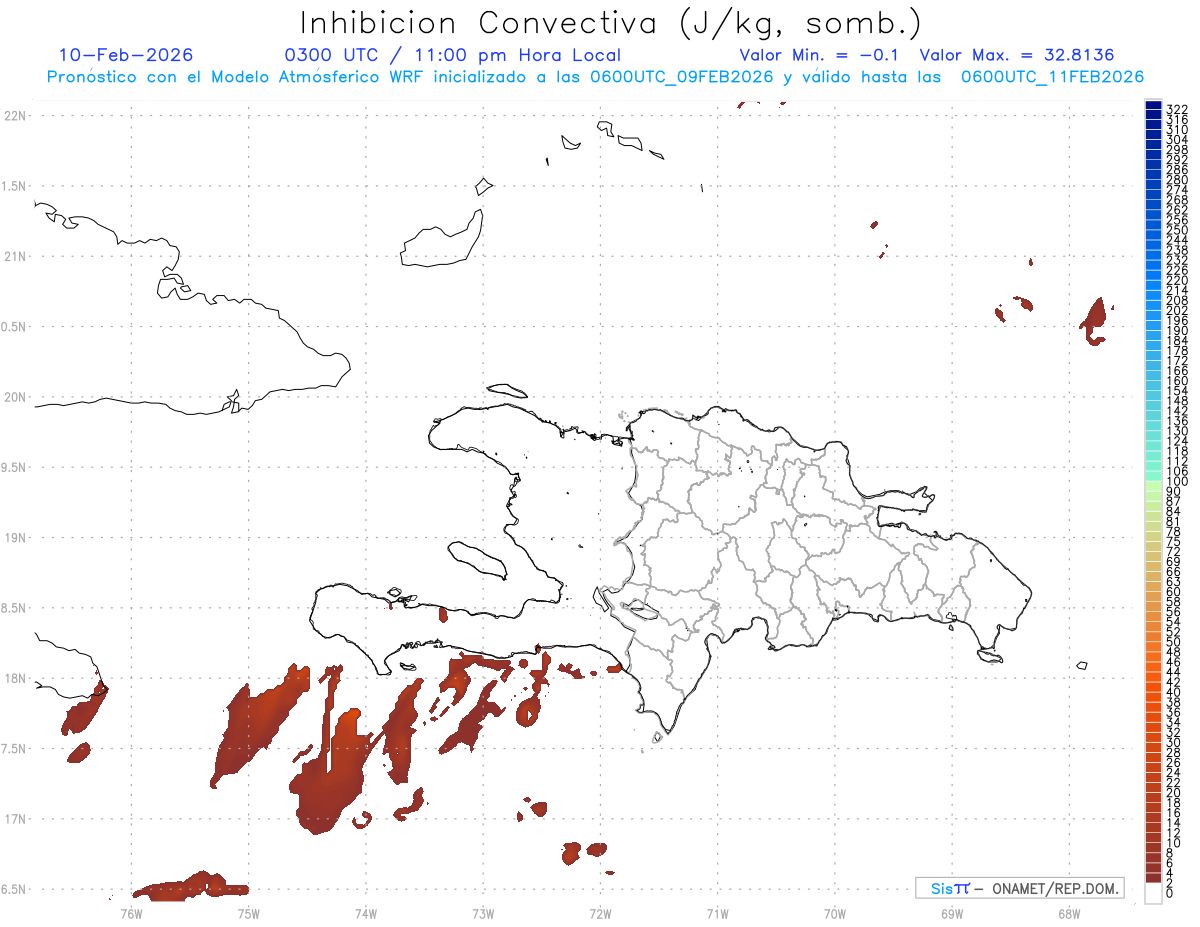
Task: Click the '75W' longitude label
Action: click(249, 913)
